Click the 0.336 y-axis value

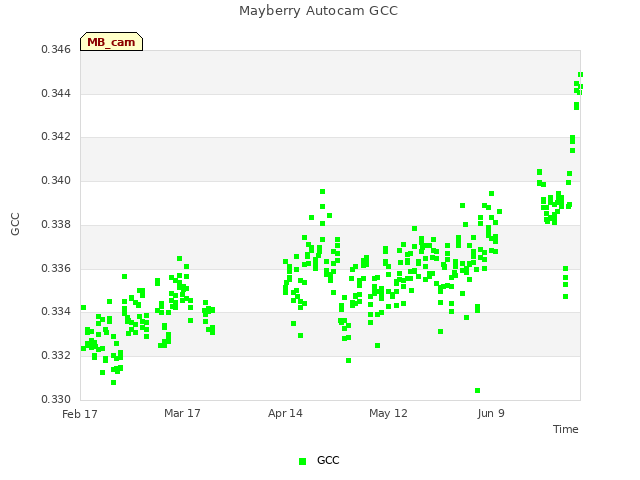coord(56,269)
